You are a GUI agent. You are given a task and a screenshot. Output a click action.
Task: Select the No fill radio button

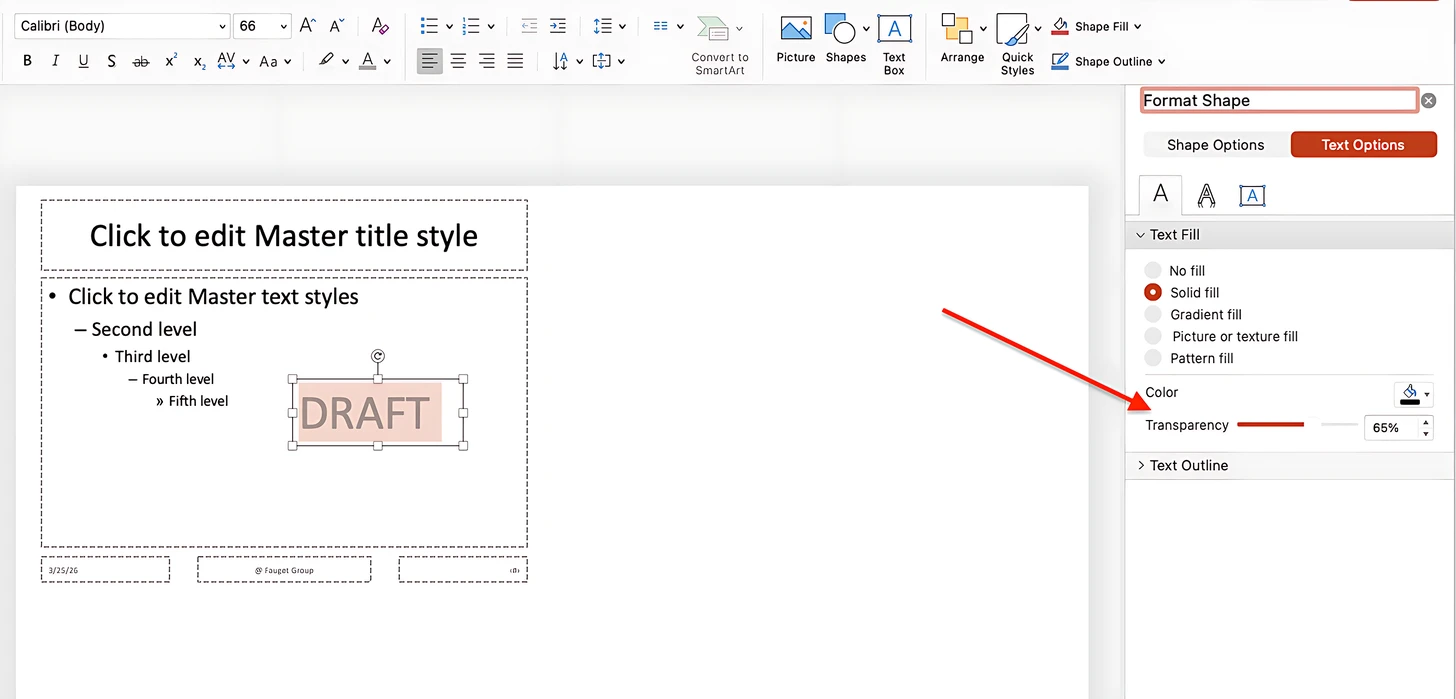pyautogui.click(x=1153, y=271)
